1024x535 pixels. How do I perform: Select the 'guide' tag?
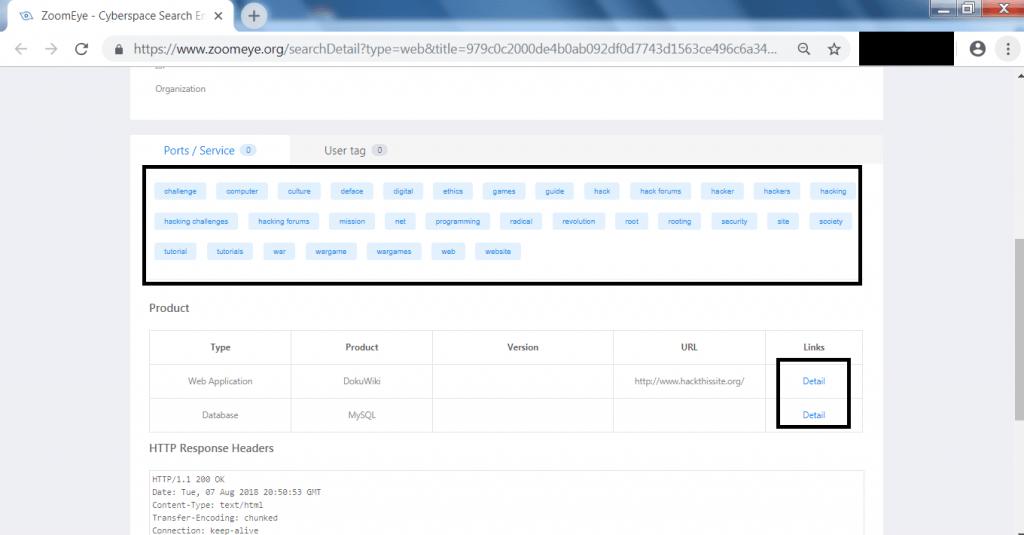click(x=554, y=191)
